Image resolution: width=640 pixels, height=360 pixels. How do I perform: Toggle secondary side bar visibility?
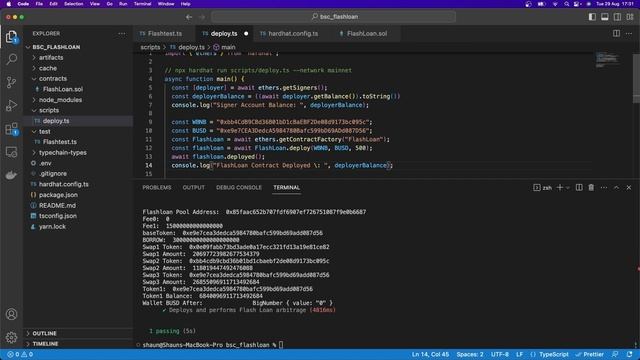618,17
